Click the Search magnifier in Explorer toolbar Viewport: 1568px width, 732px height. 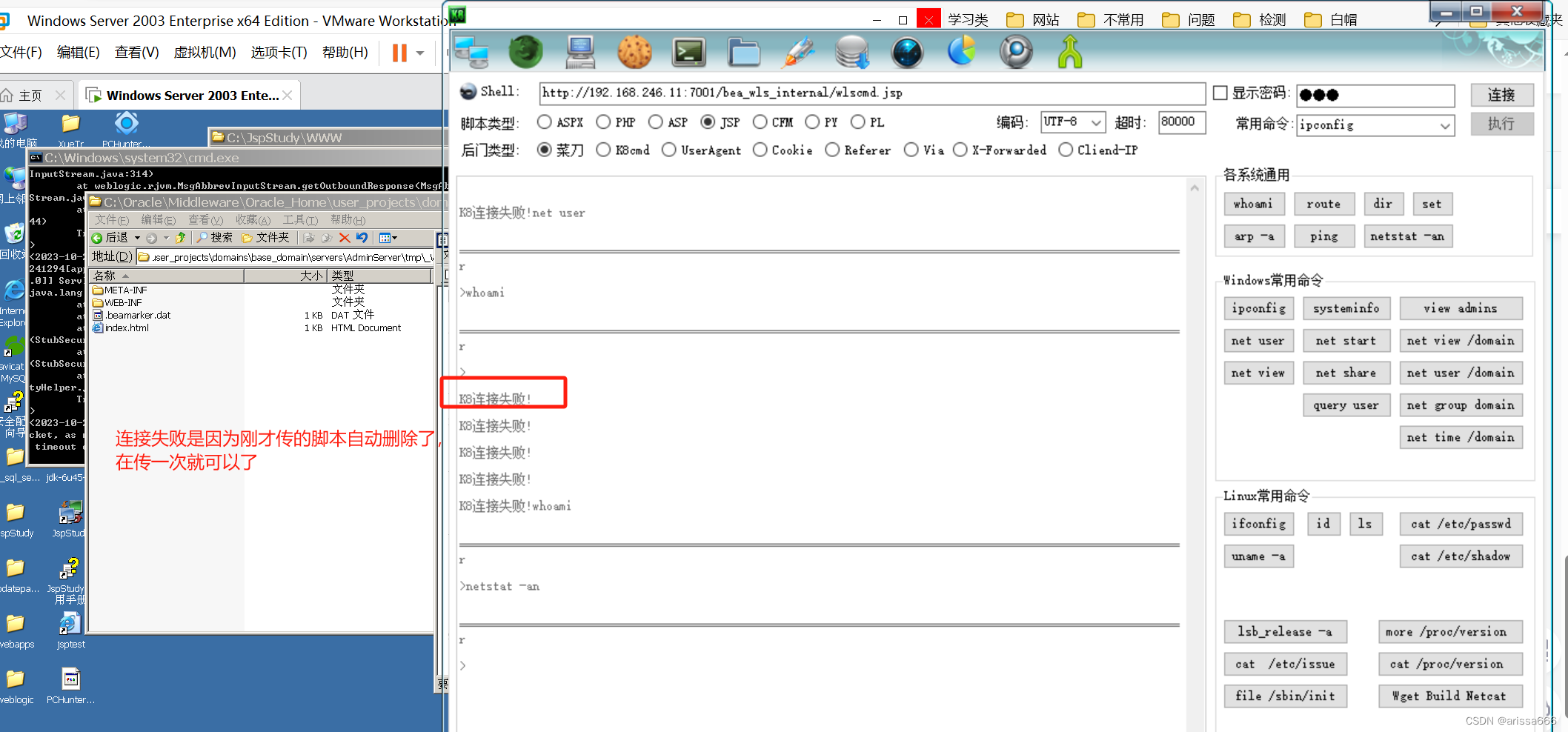(215, 238)
